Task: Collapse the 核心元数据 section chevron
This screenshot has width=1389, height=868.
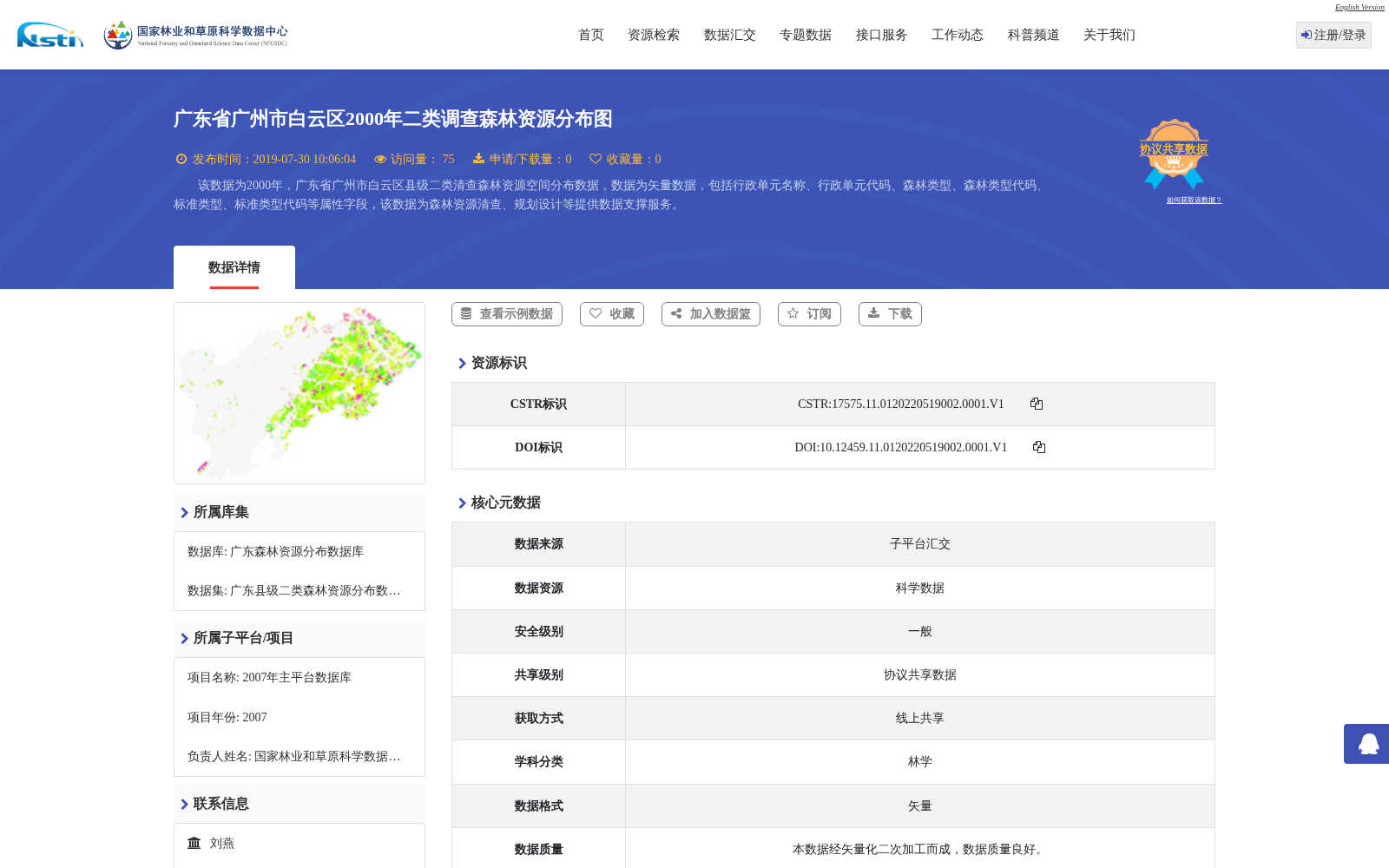Action: coord(462,503)
